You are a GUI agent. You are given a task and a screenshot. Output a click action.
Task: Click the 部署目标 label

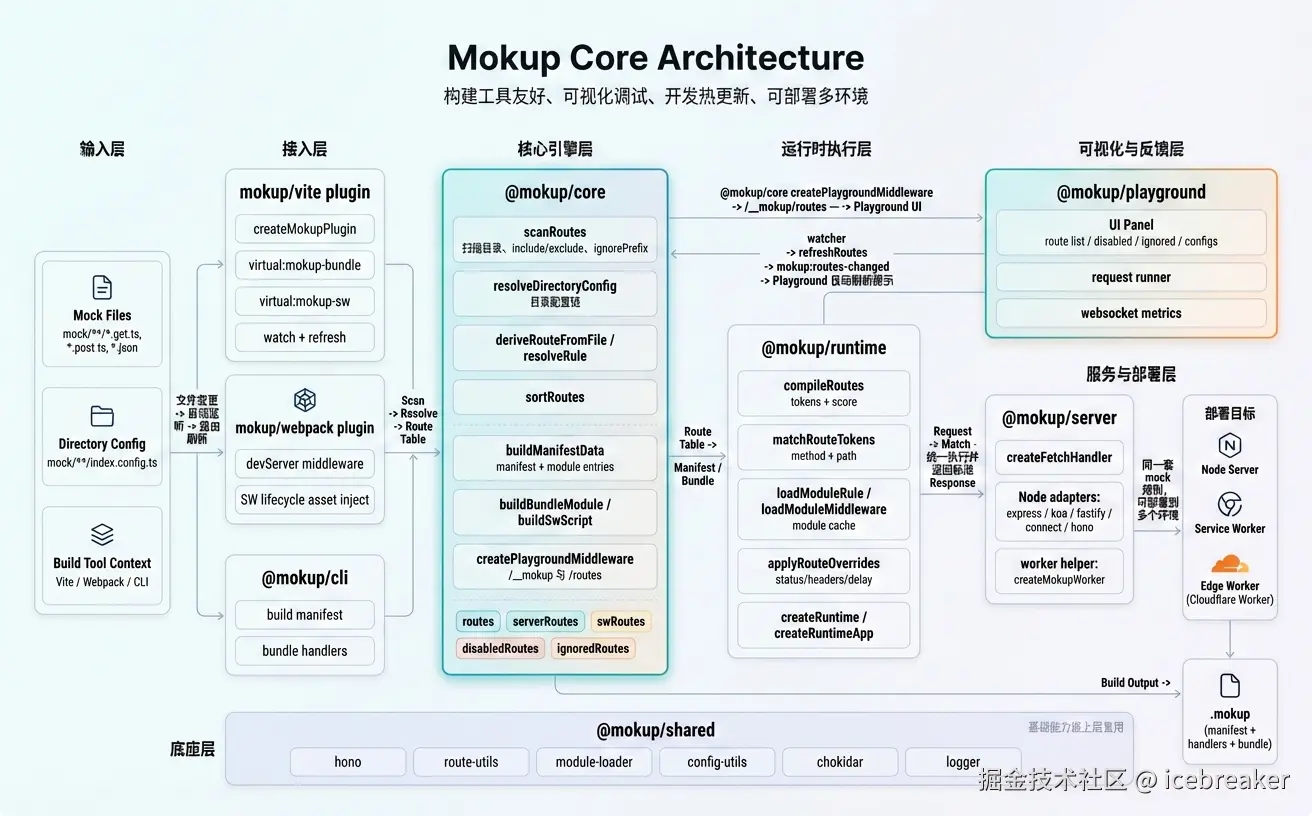(x=1229, y=413)
